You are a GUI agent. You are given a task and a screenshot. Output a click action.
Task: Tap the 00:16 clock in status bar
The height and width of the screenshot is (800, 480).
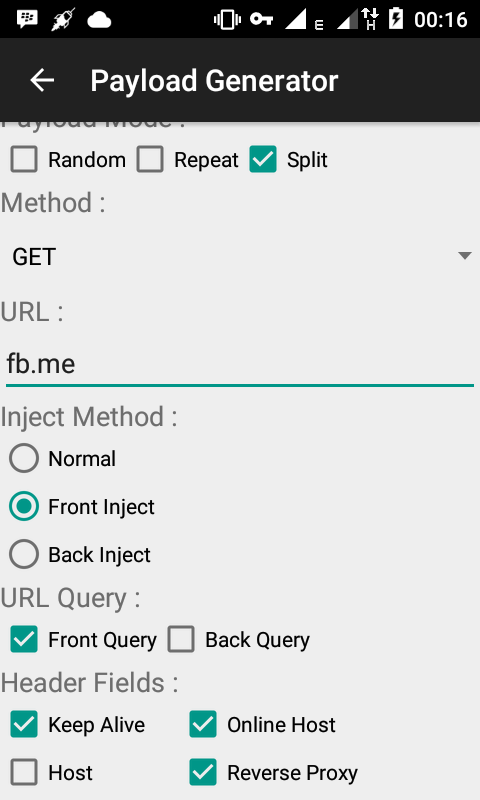point(441,20)
